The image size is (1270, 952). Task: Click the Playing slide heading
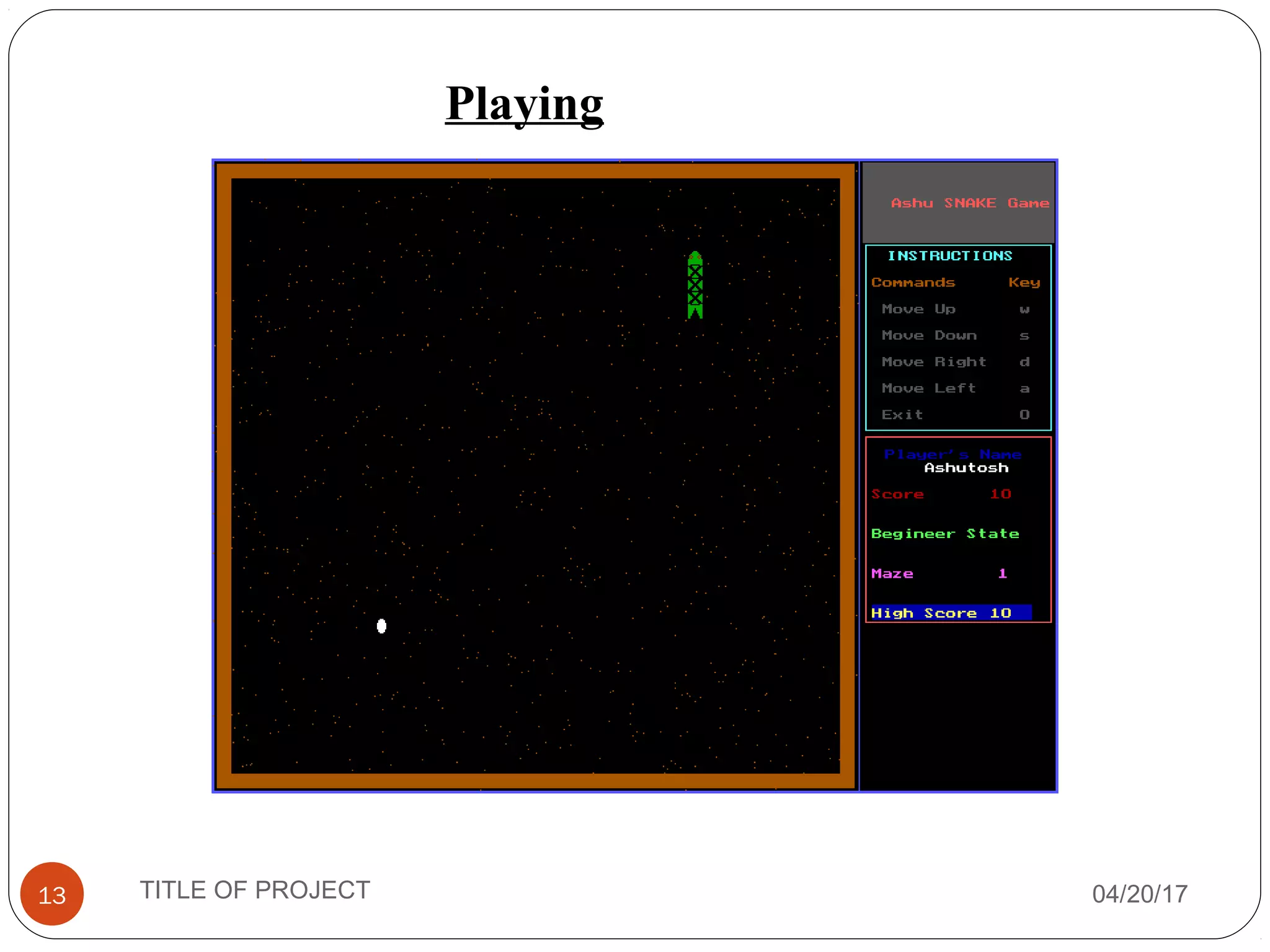[x=524, y=104]
